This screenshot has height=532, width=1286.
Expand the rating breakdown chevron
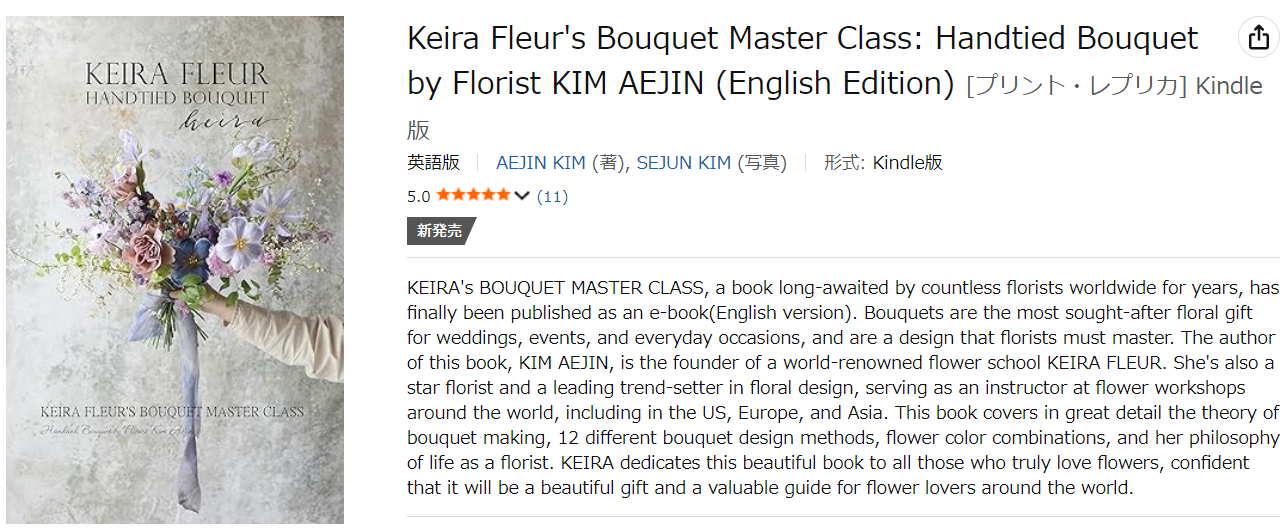pos(521,196)
